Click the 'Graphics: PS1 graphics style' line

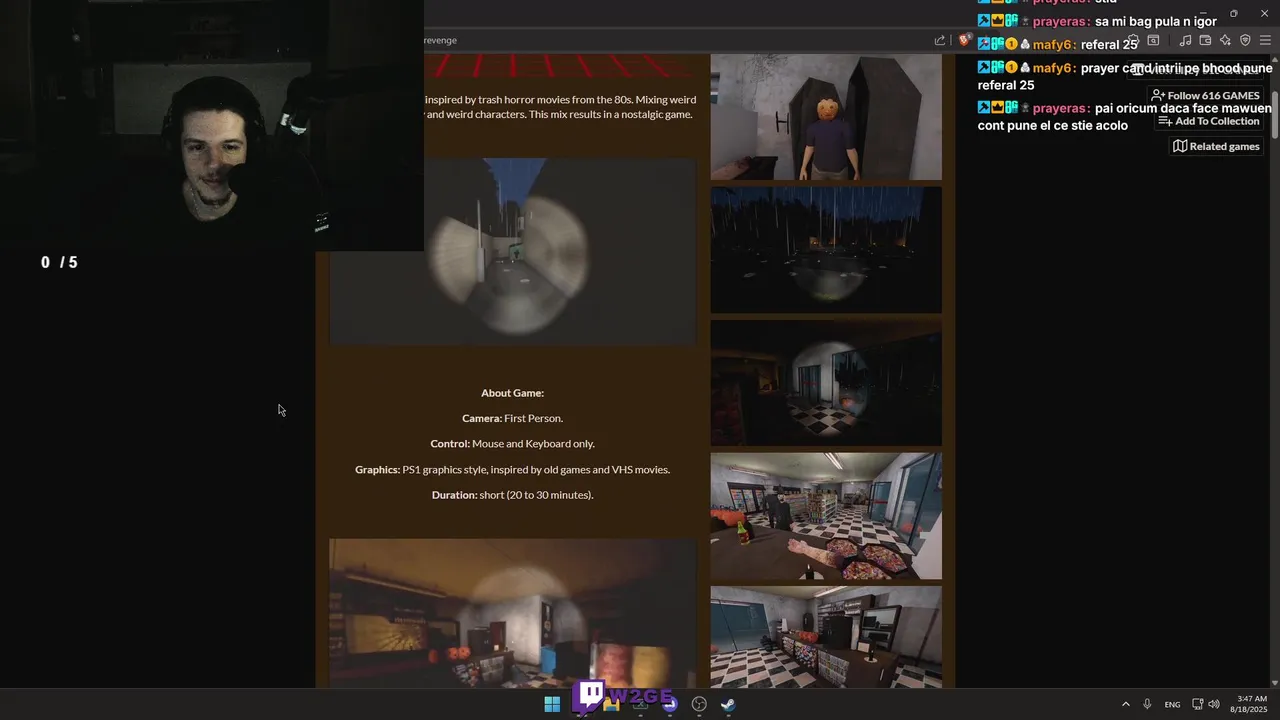(x=512, y=469)
